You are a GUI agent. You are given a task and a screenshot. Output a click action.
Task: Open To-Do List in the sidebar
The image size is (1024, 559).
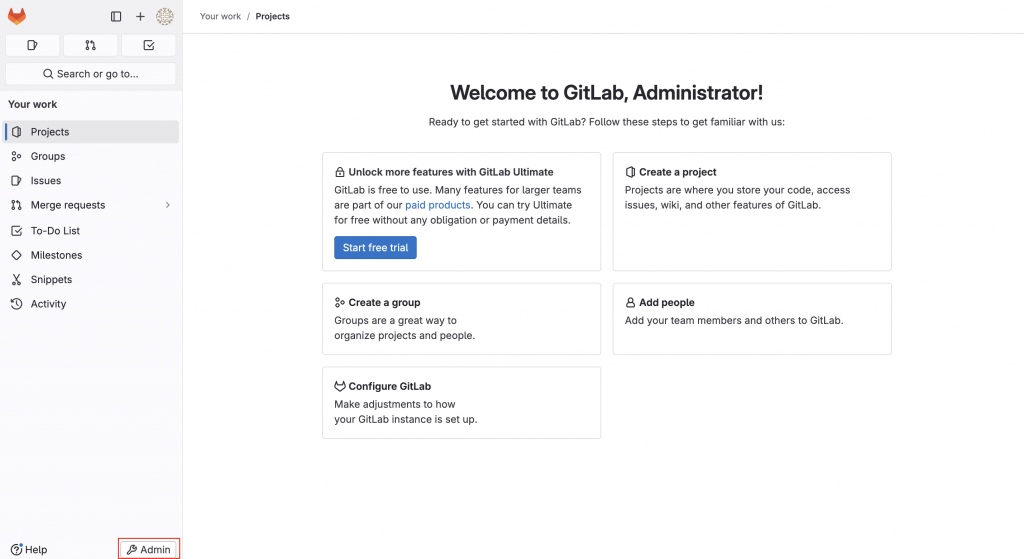click(91, 231)
